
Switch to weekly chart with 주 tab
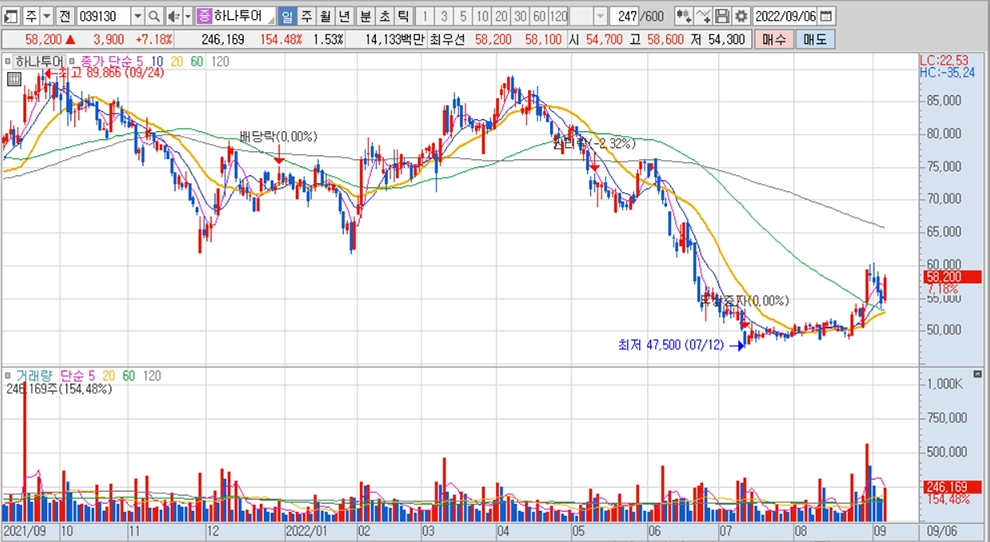click(x=306, y=17)
